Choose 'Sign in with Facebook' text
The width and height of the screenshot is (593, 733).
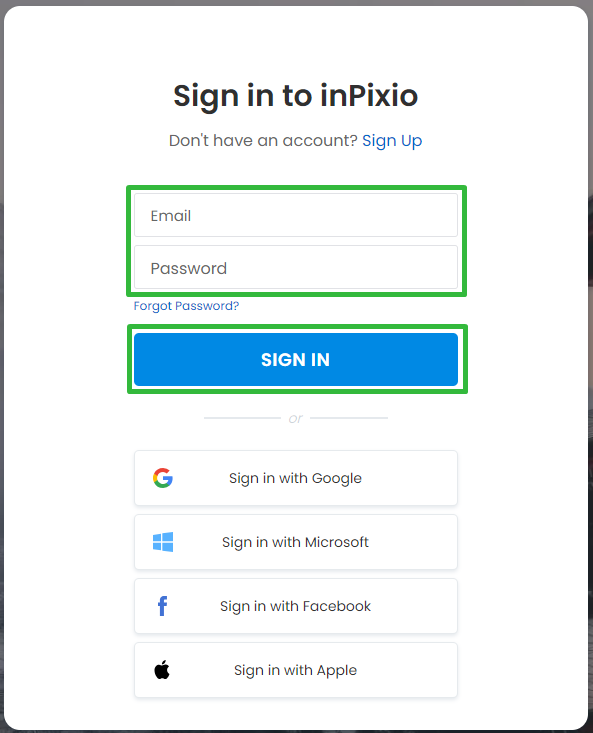click(x=295, y=606)
